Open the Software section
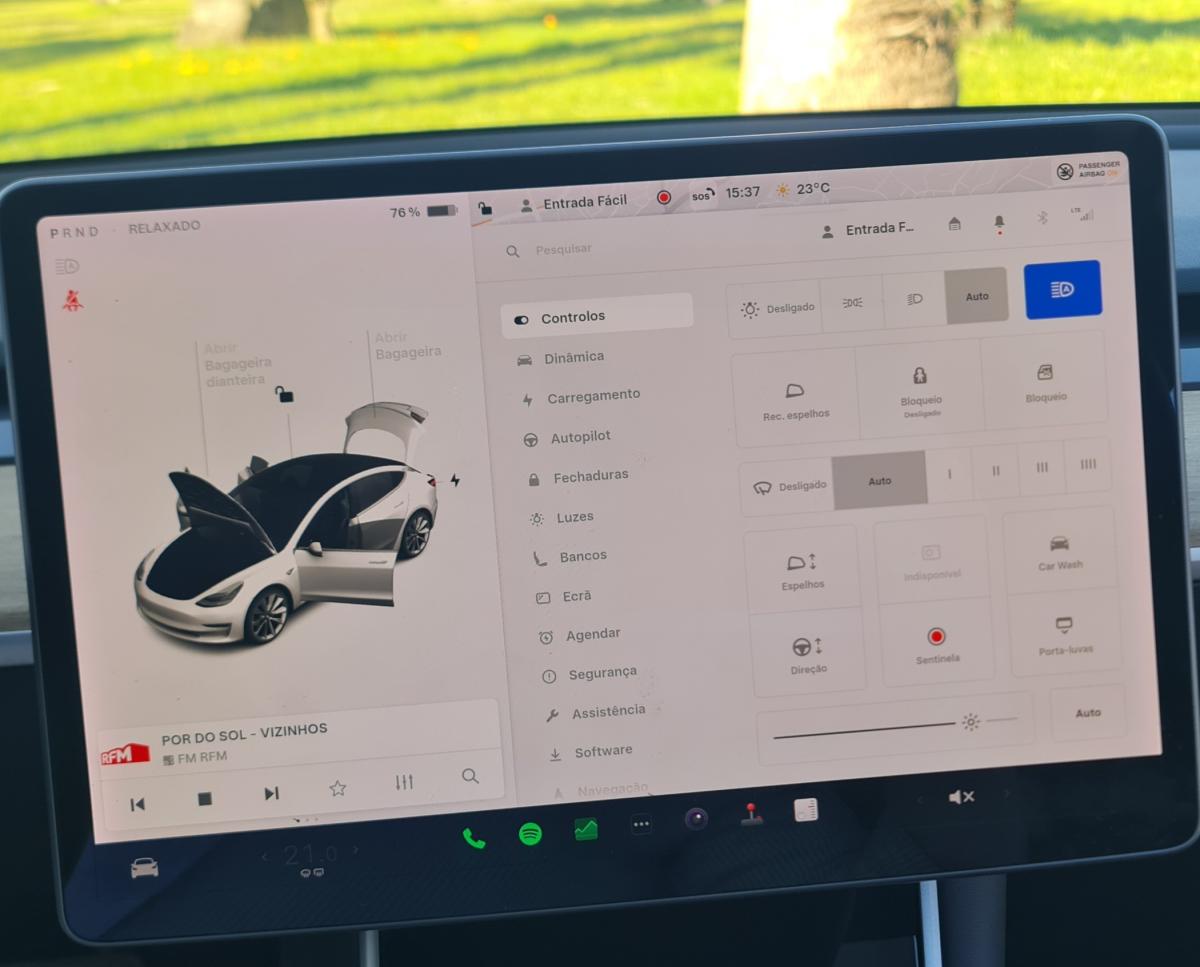The width and height of the screenshot is (1200, 967). click(591, 752)
